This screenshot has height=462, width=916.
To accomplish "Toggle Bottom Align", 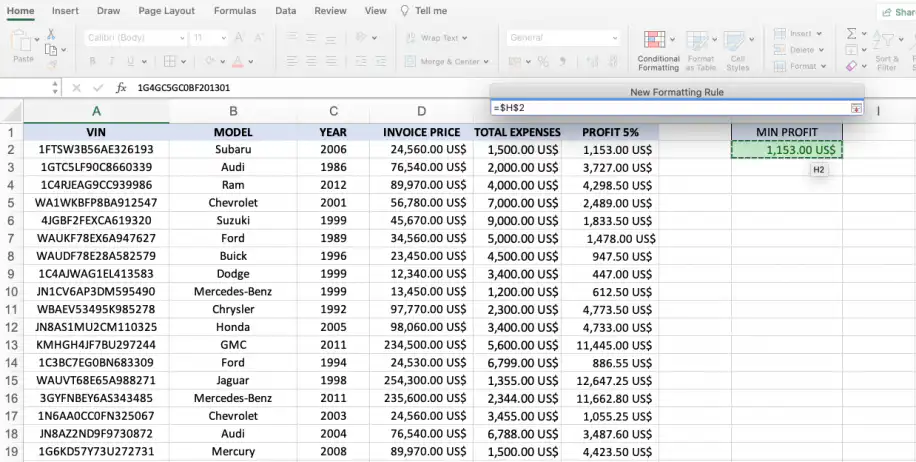I will (331, 38).
